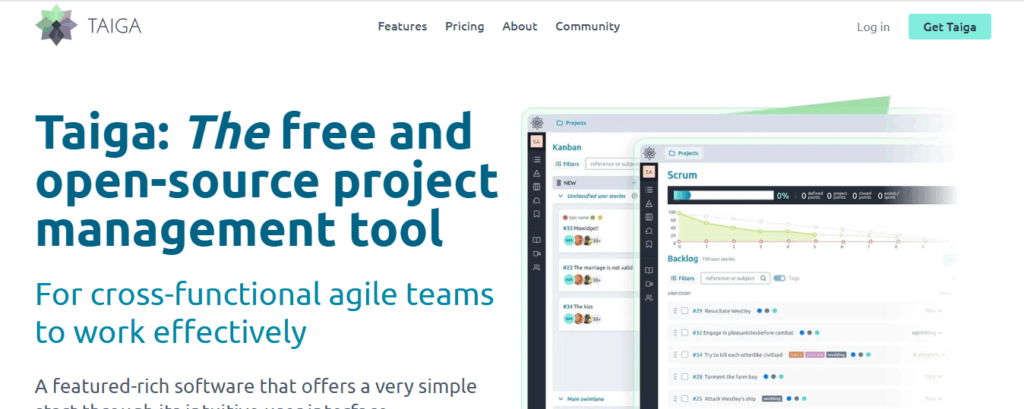The width and height of the screenshot is (1024, 409).
Task: Click the Projects button in Scrum window
Action: tap(683, 154)
